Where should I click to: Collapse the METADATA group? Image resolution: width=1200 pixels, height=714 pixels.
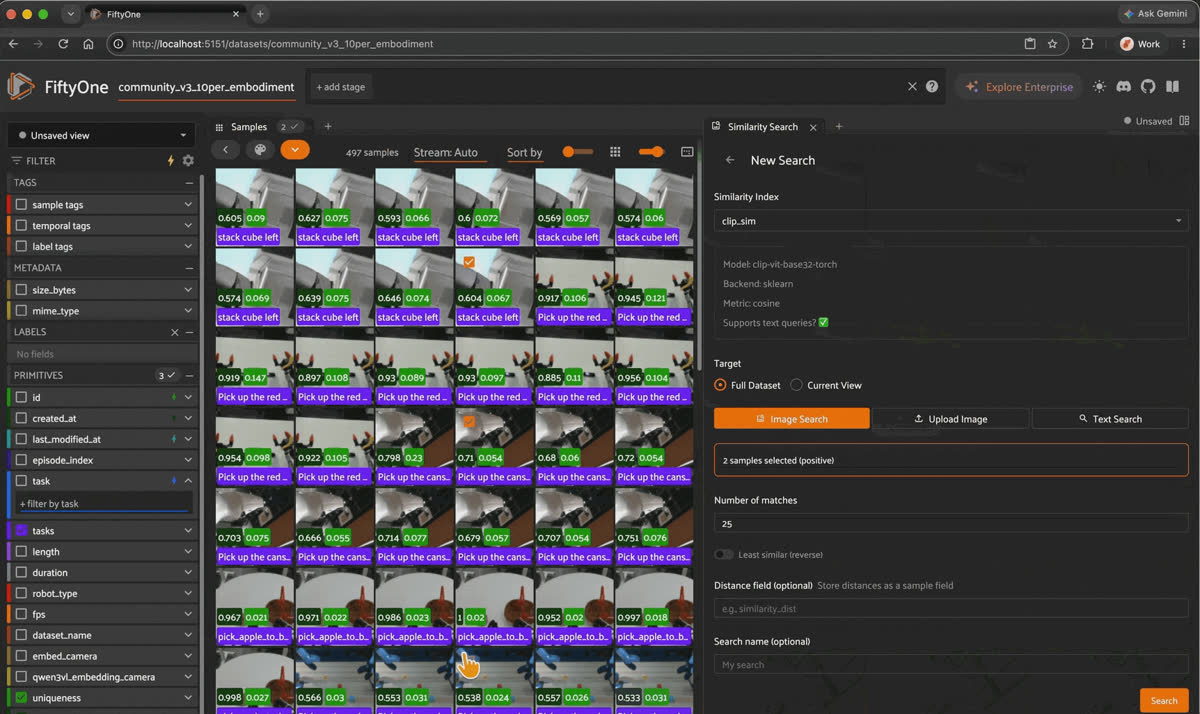pyautogui.click(x=189, y=268)
